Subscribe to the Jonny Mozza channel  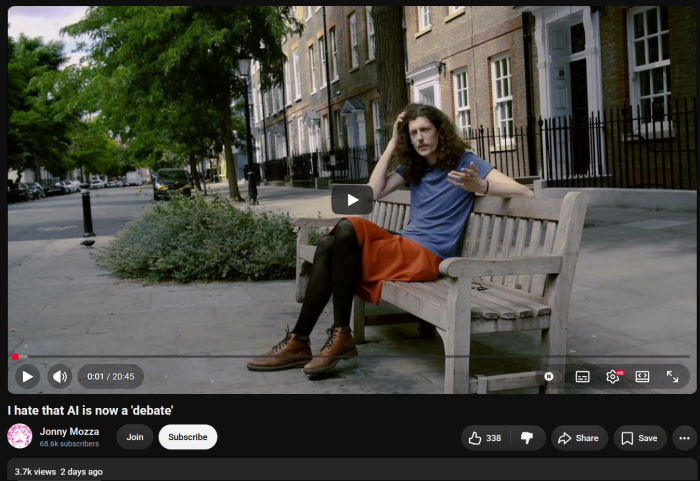(188, 437)
